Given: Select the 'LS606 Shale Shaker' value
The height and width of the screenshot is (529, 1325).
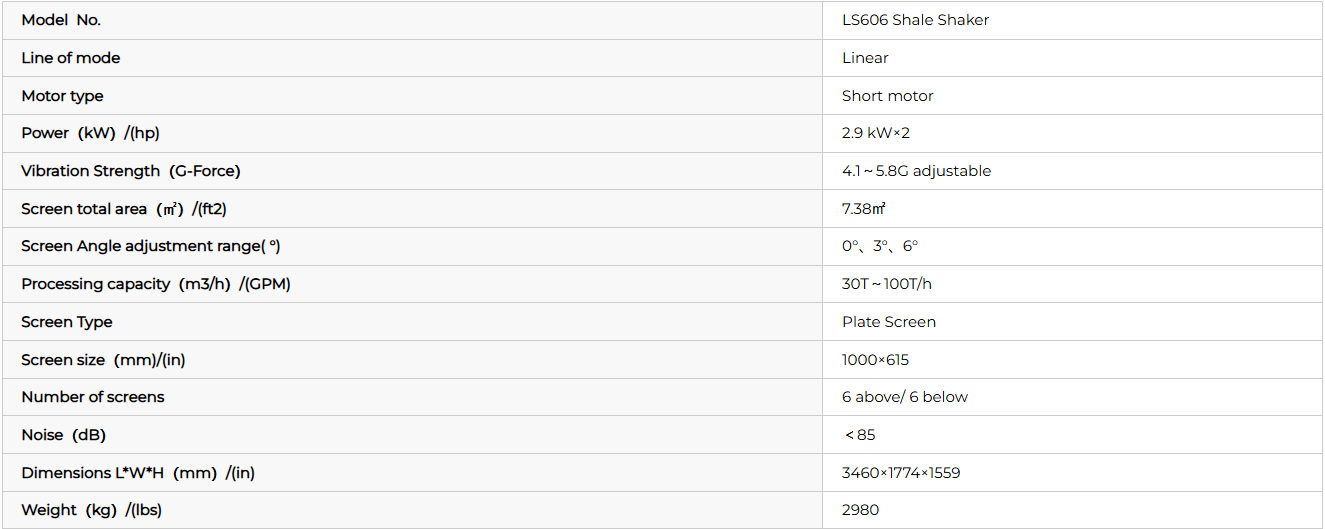Looking at the screenshot, I should (915, 20).
